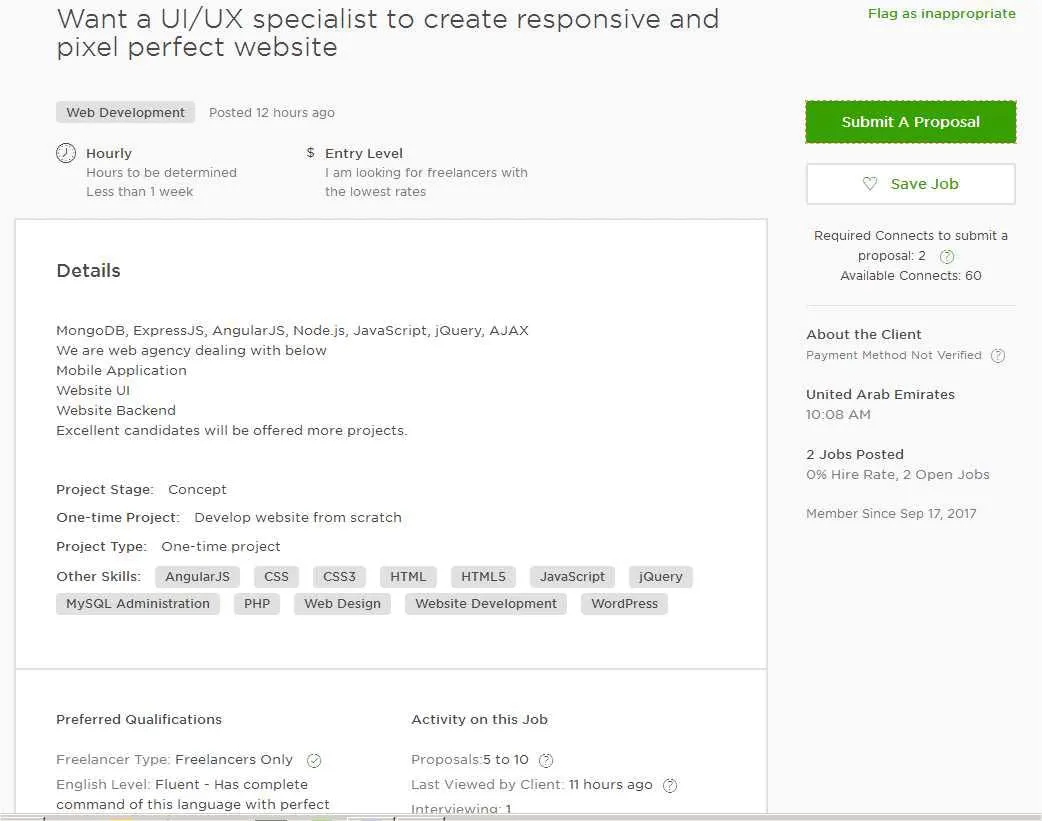Image resolution: width=1042 pixels, height=821 pixels.
Task: Click the MySQL Administration skill tag
Action: click(138, 604)
